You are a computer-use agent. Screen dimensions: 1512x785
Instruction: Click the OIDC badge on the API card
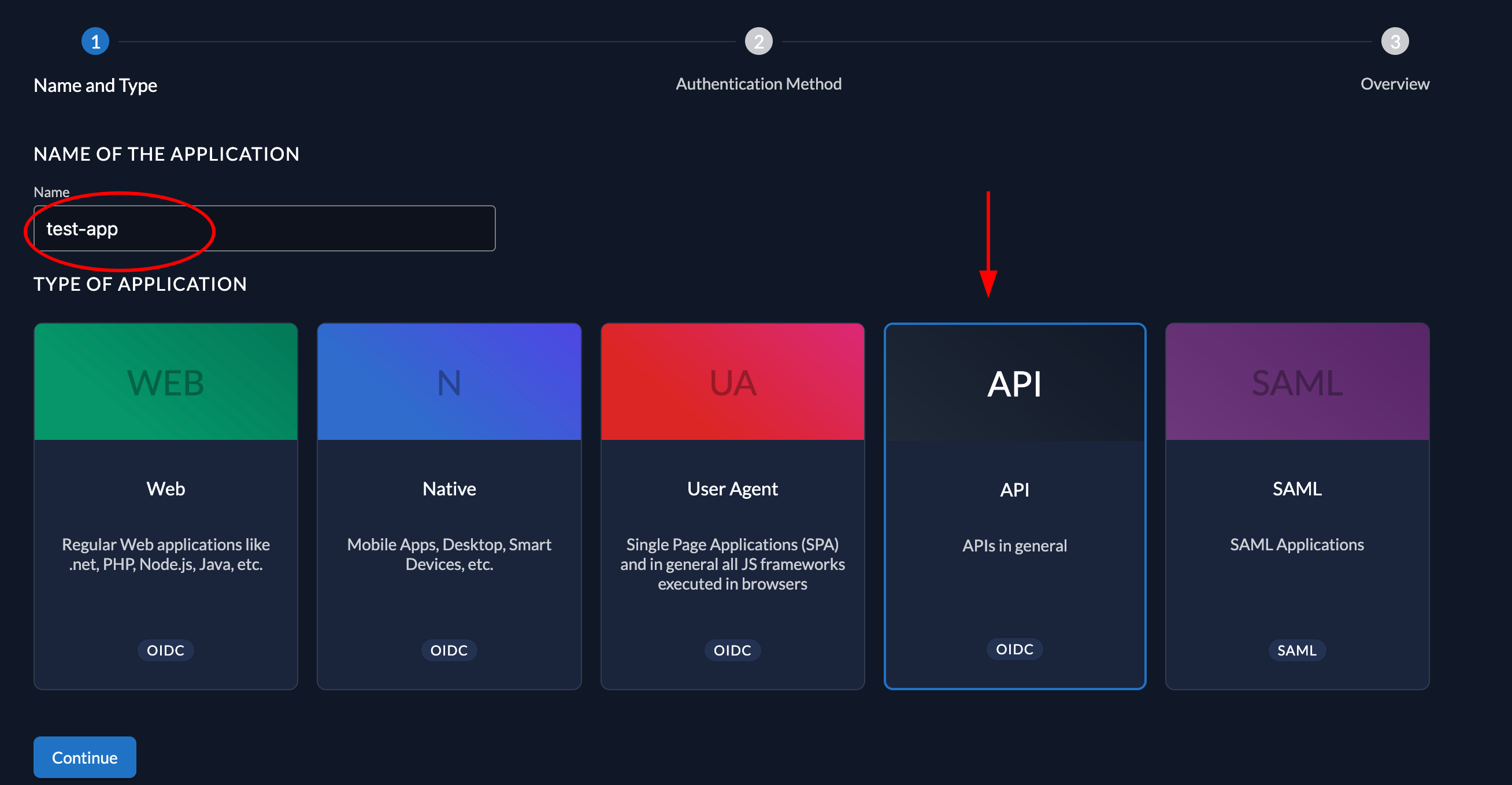coord(1014,649)
